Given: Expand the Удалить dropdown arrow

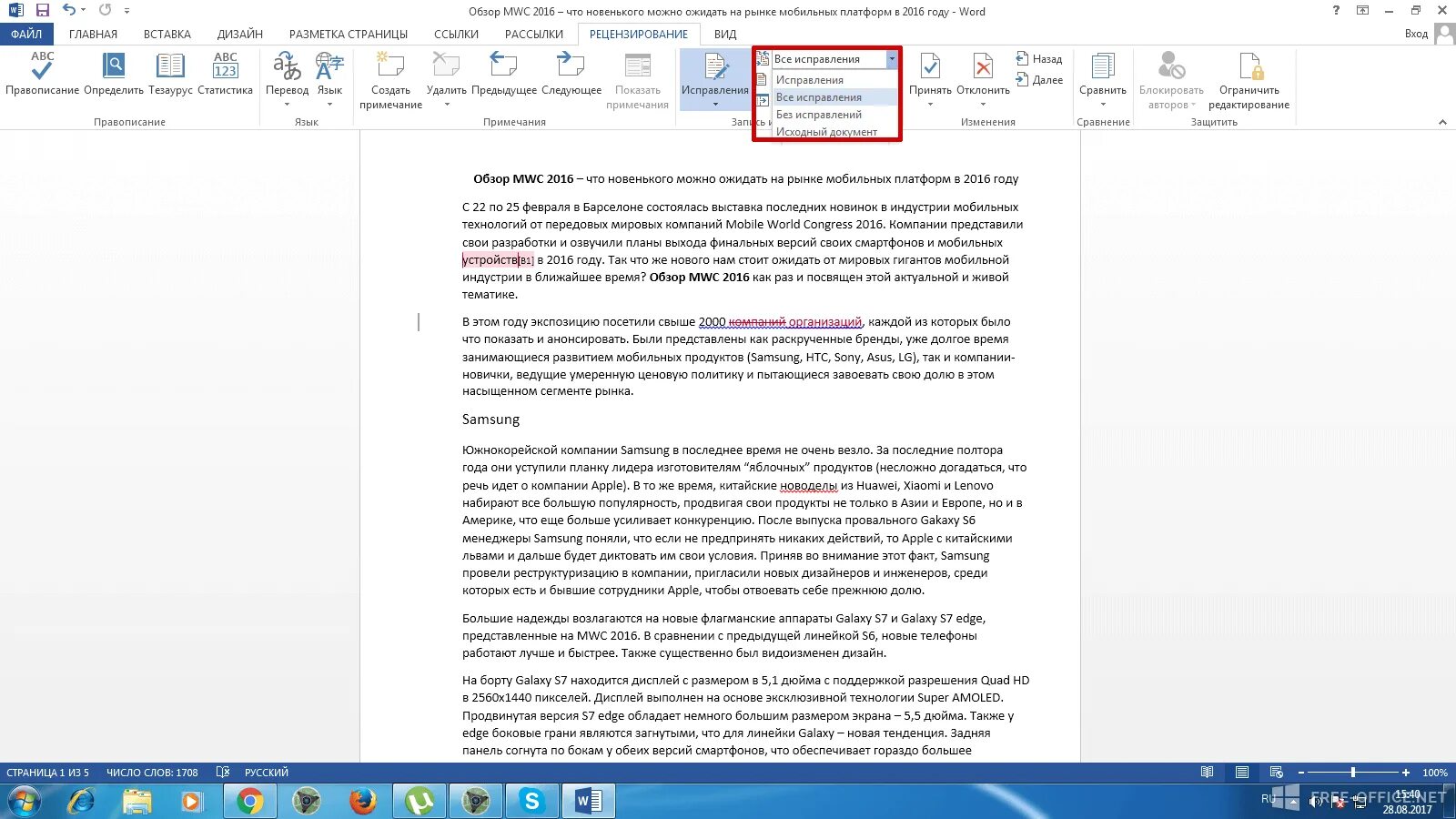Looking at the screenshot, I should pyautogui.click(x=446, y=104).
